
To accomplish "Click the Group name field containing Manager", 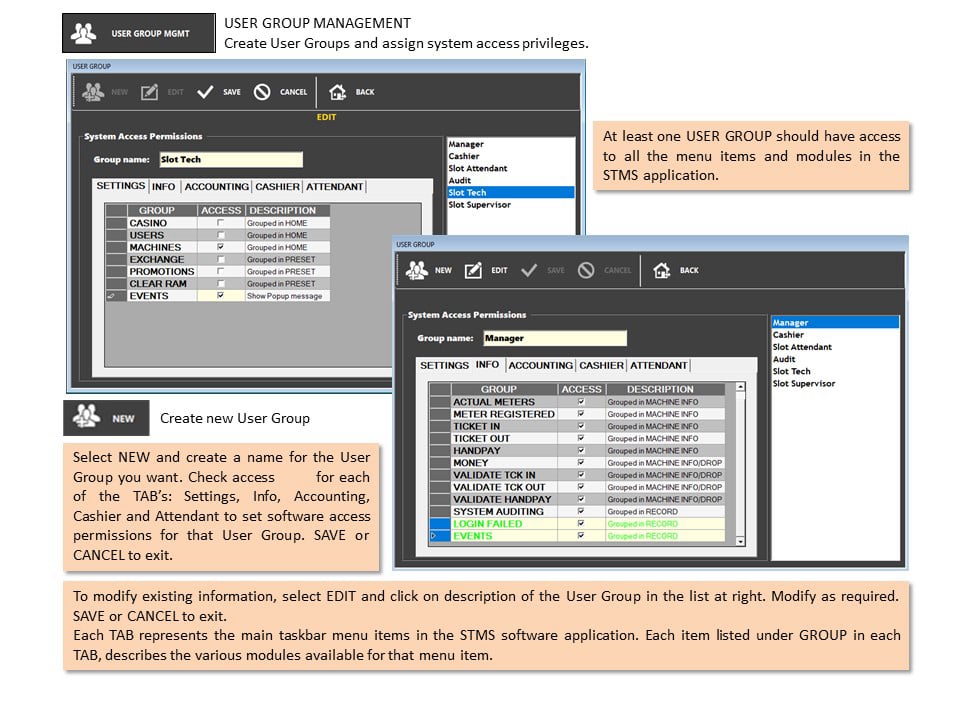I will coord(555,338).
